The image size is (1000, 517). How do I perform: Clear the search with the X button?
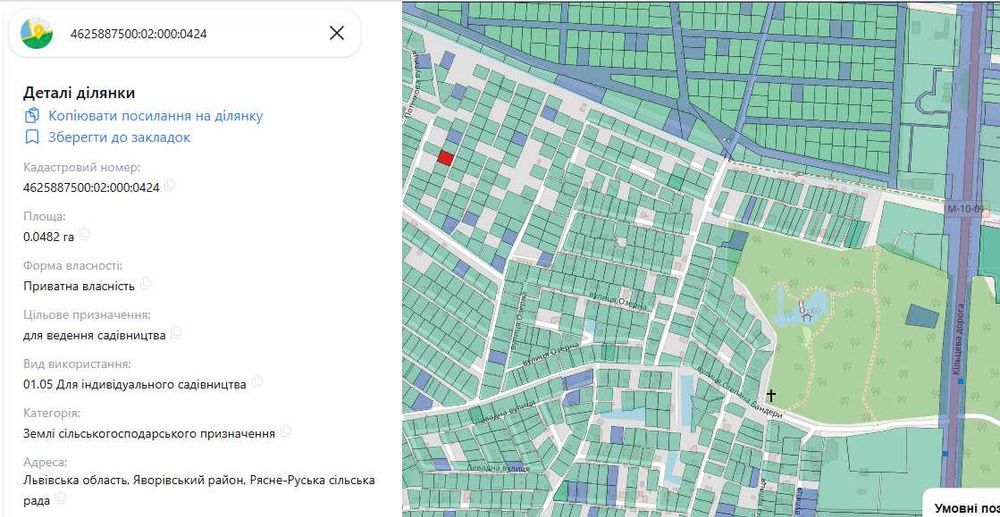pyautogui.click(x=337, y=33)
